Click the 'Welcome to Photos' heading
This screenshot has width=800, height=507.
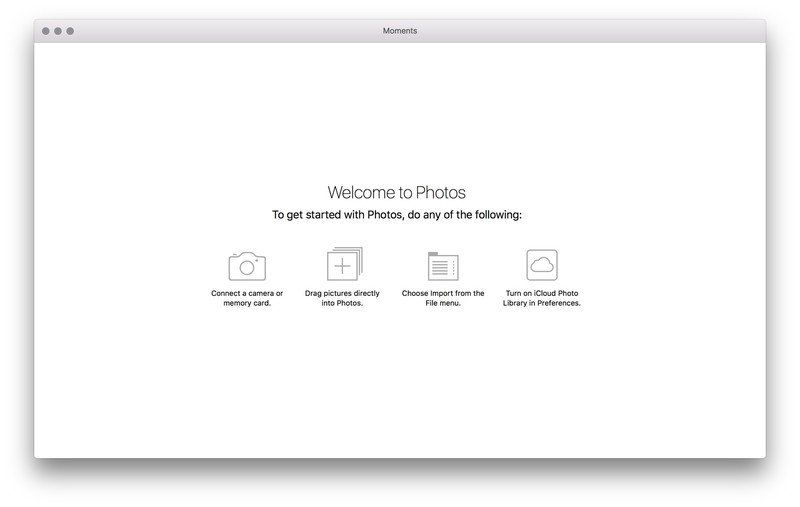[397, 193]
